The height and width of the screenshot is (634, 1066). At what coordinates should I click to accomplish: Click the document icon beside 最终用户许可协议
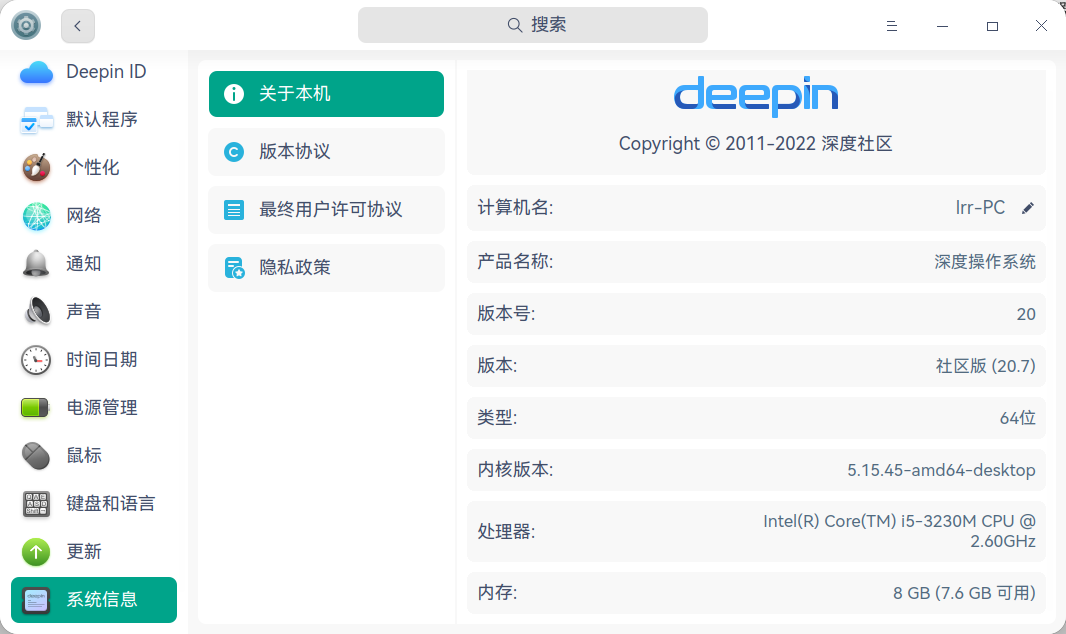(x=234, y=210)
